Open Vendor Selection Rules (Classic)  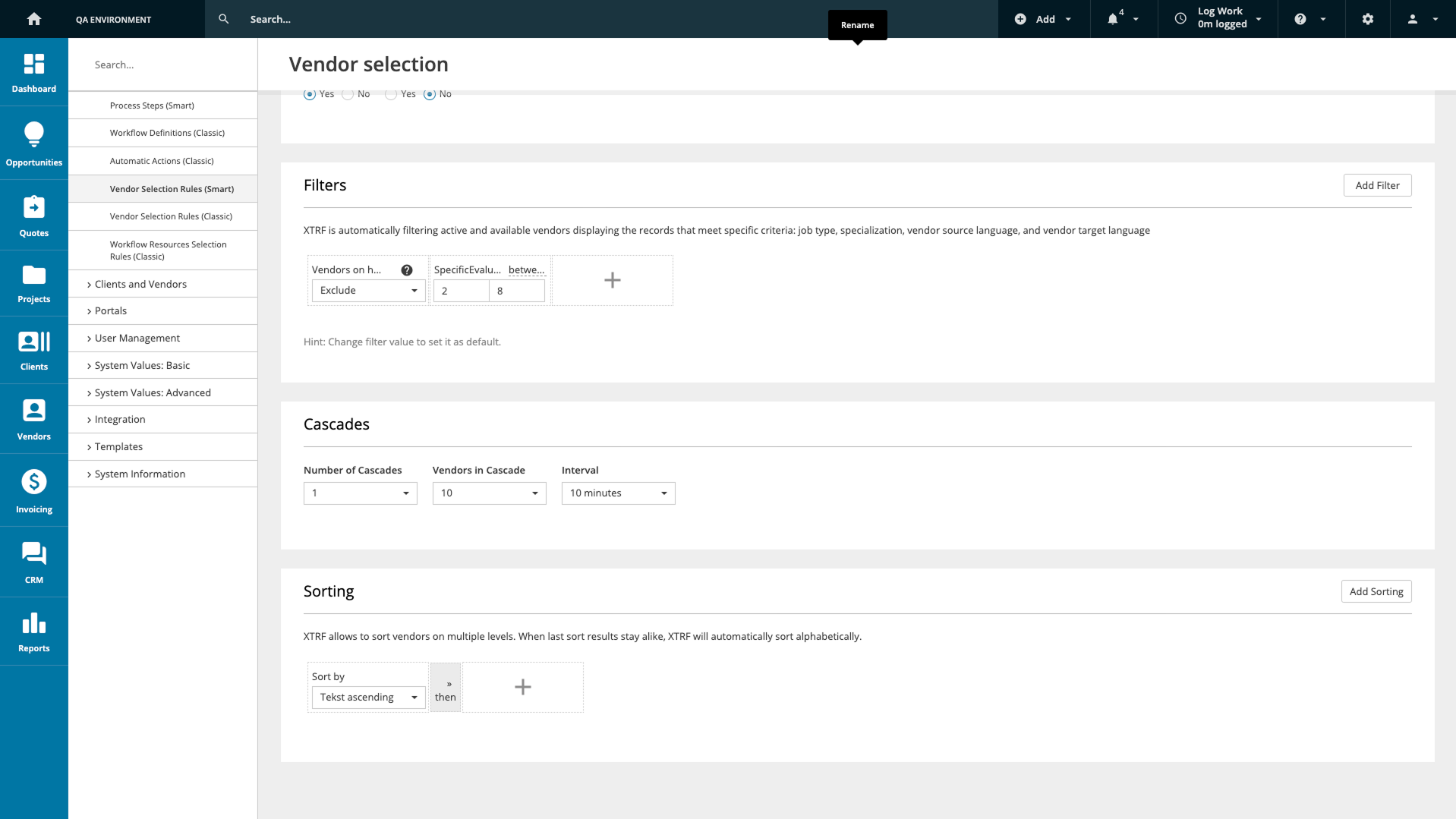(x=171, y=216)
